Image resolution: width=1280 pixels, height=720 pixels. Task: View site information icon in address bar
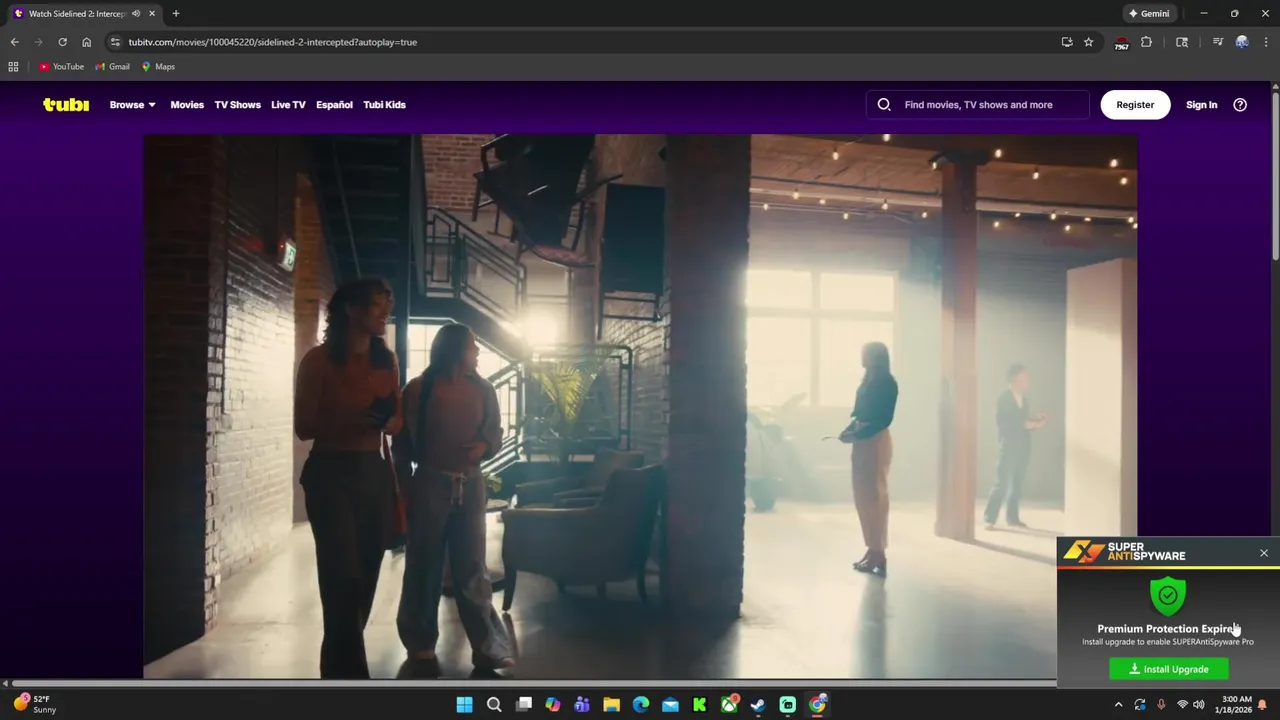point(115,42)
